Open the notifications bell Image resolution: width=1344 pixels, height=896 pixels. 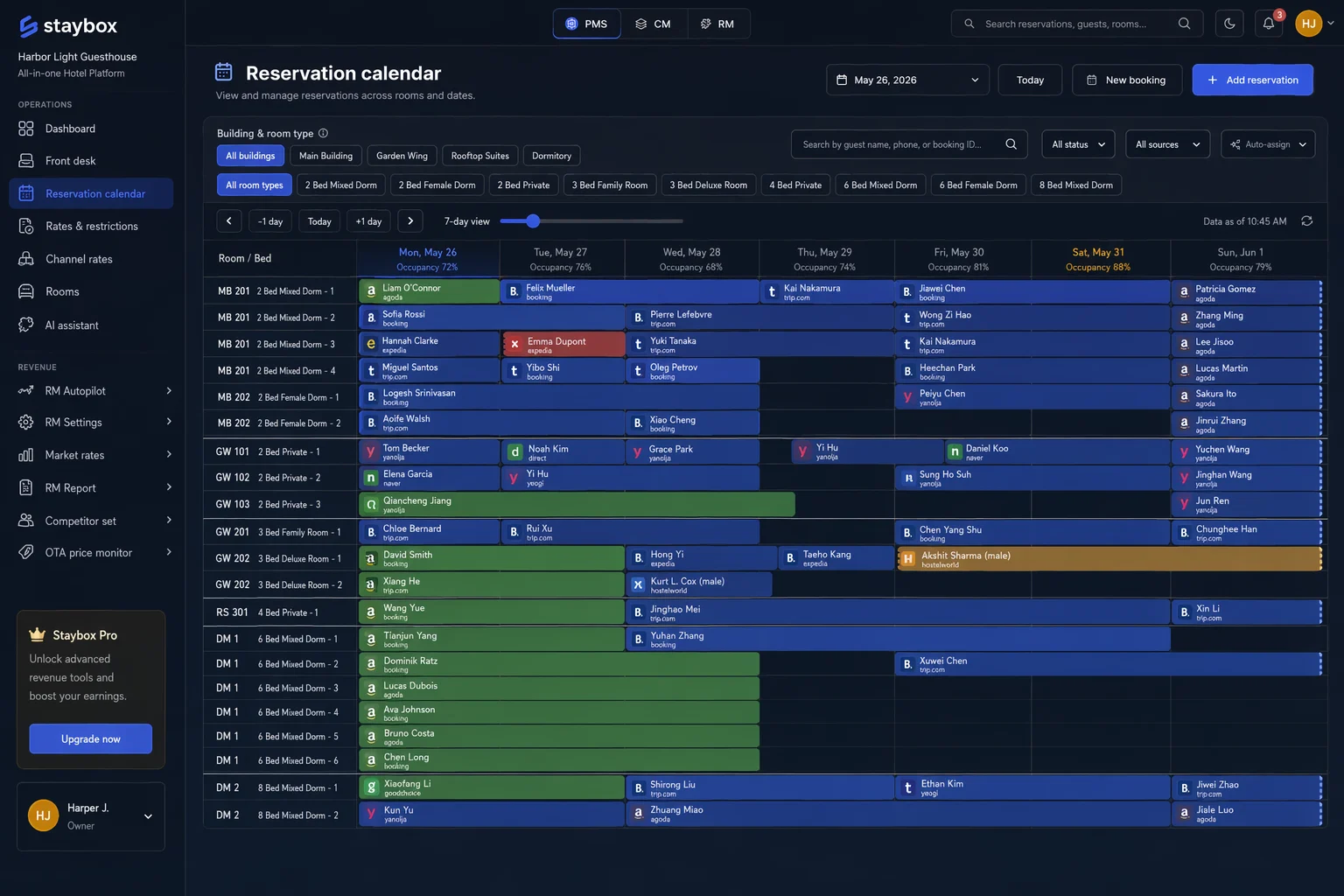point(1269,24)
